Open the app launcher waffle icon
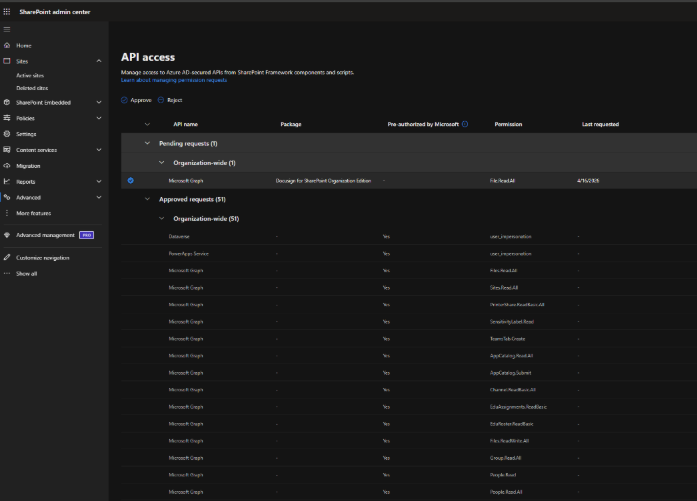 point(7,12)
